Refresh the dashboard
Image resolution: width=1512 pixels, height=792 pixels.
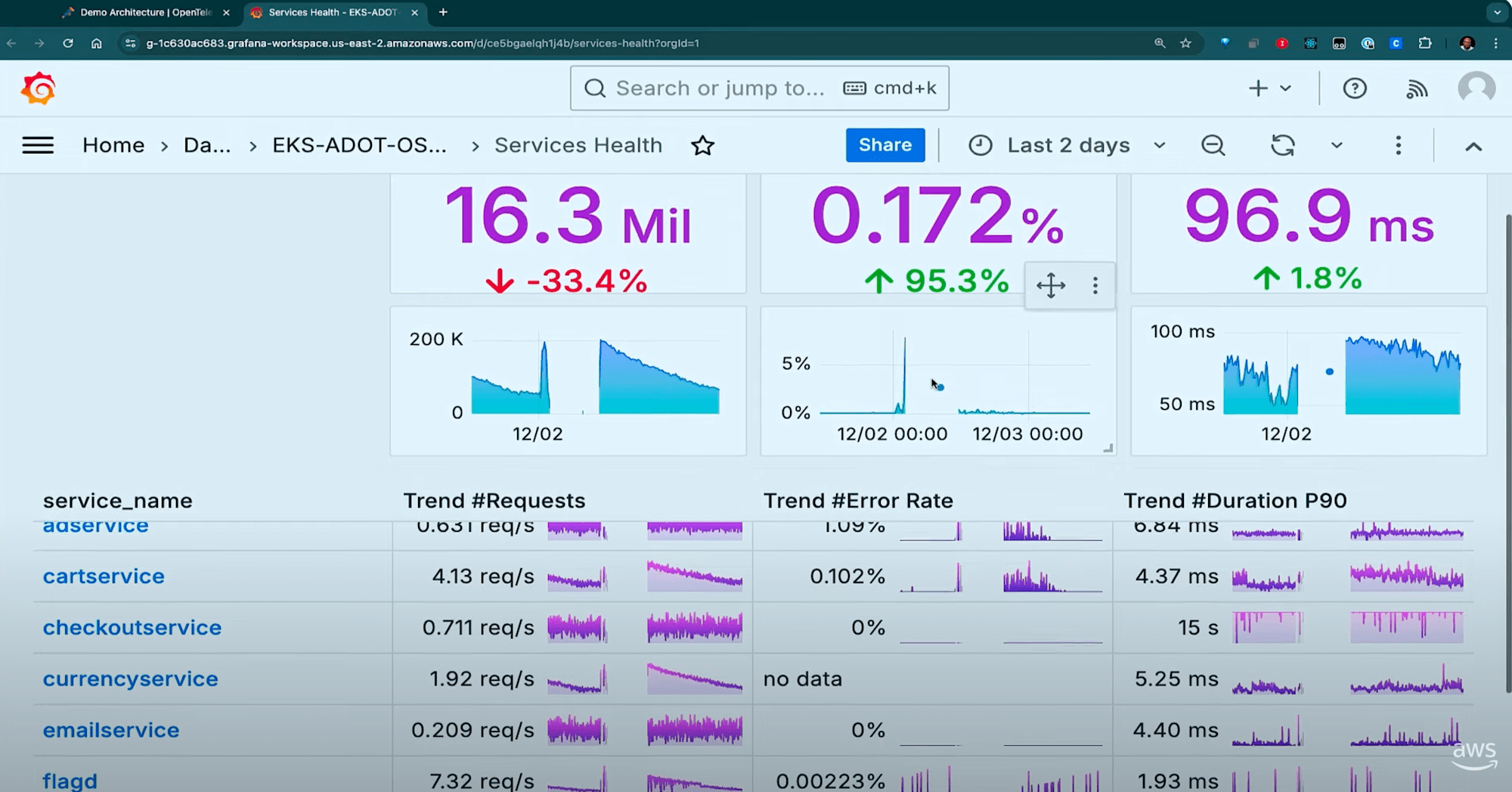click(1283, 145)
